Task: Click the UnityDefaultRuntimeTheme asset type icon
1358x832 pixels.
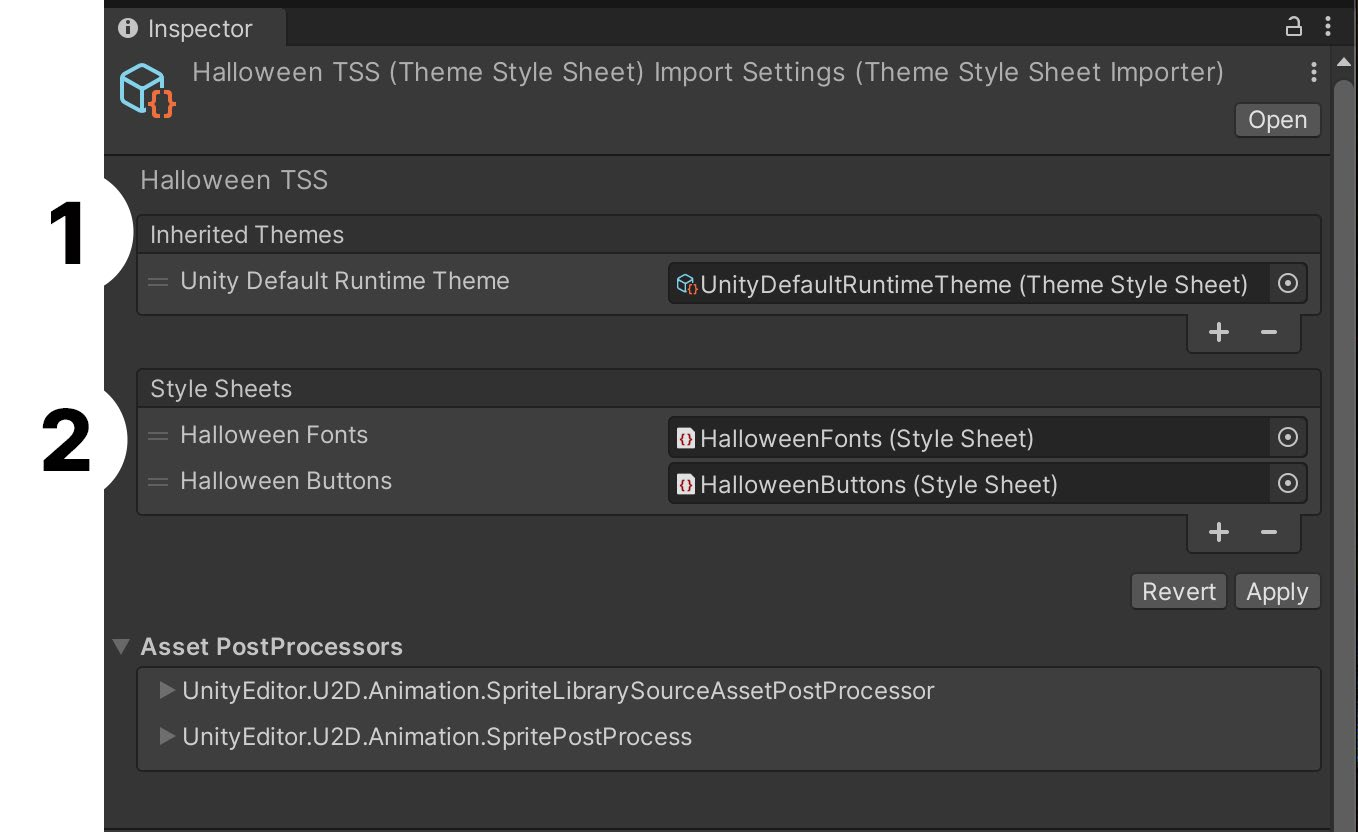Action: [x=687, y=285]
